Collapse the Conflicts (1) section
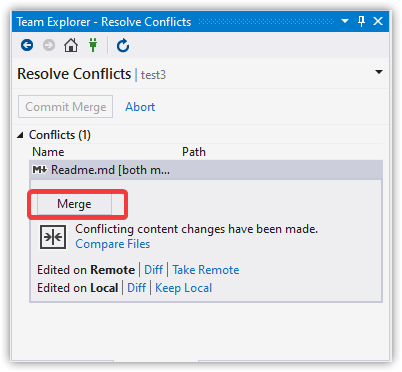402x372 pixels. [x=21, y=135]
